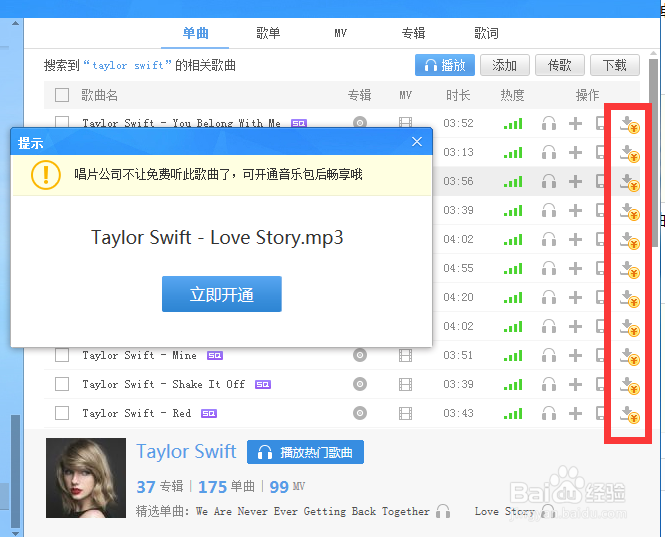Open album disc icon for Mine

360,355
